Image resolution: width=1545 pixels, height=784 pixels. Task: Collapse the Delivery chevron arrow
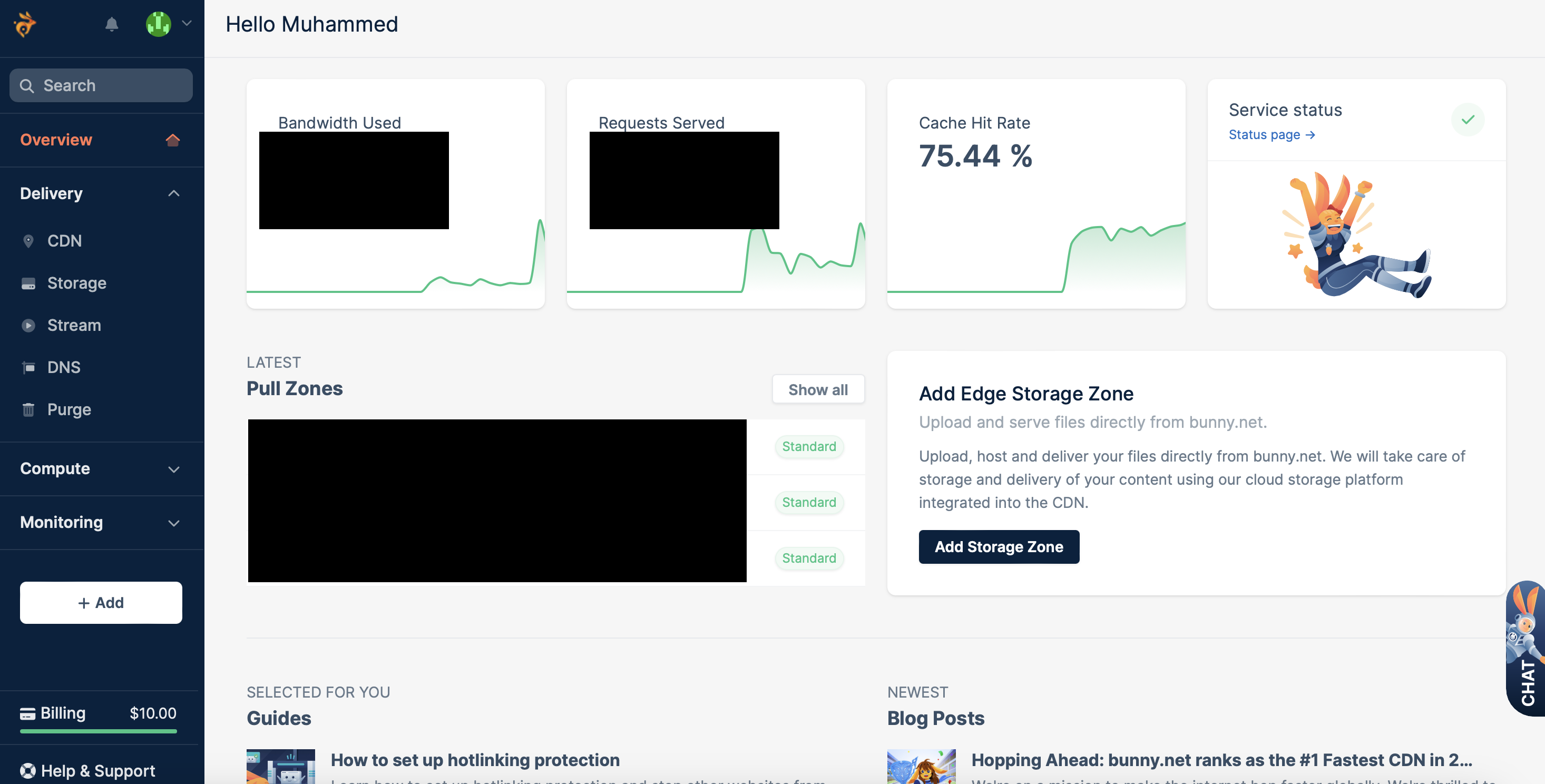[174, 193]
